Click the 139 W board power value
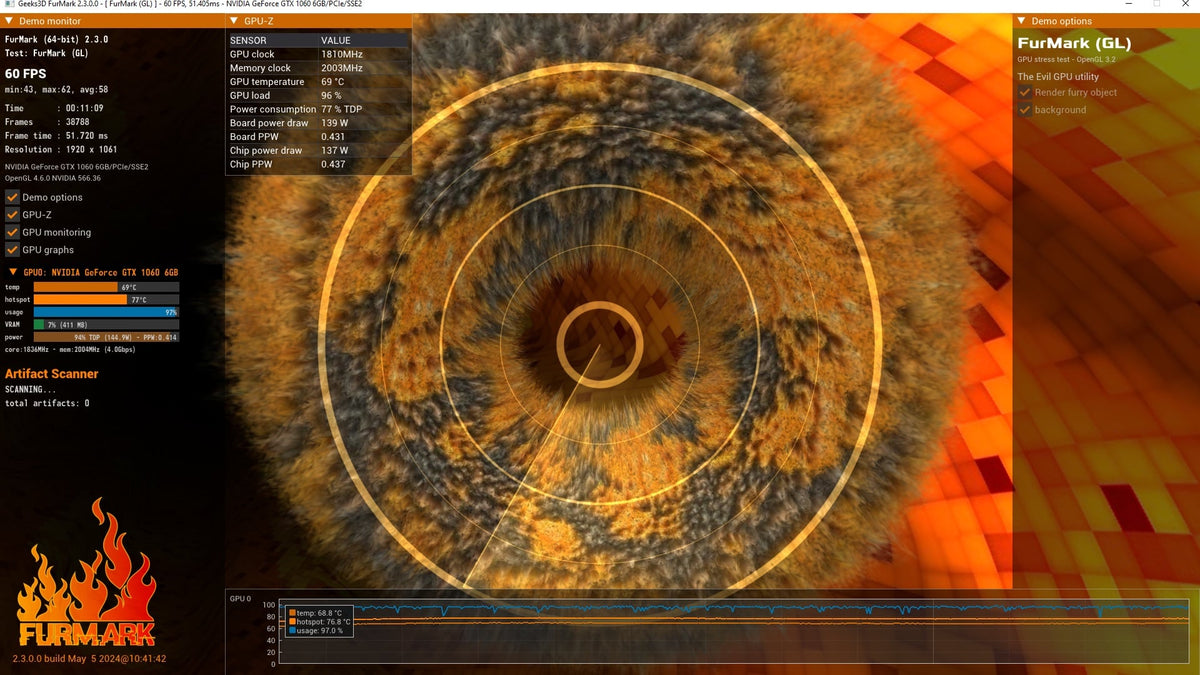 click(x=335, y=123)
